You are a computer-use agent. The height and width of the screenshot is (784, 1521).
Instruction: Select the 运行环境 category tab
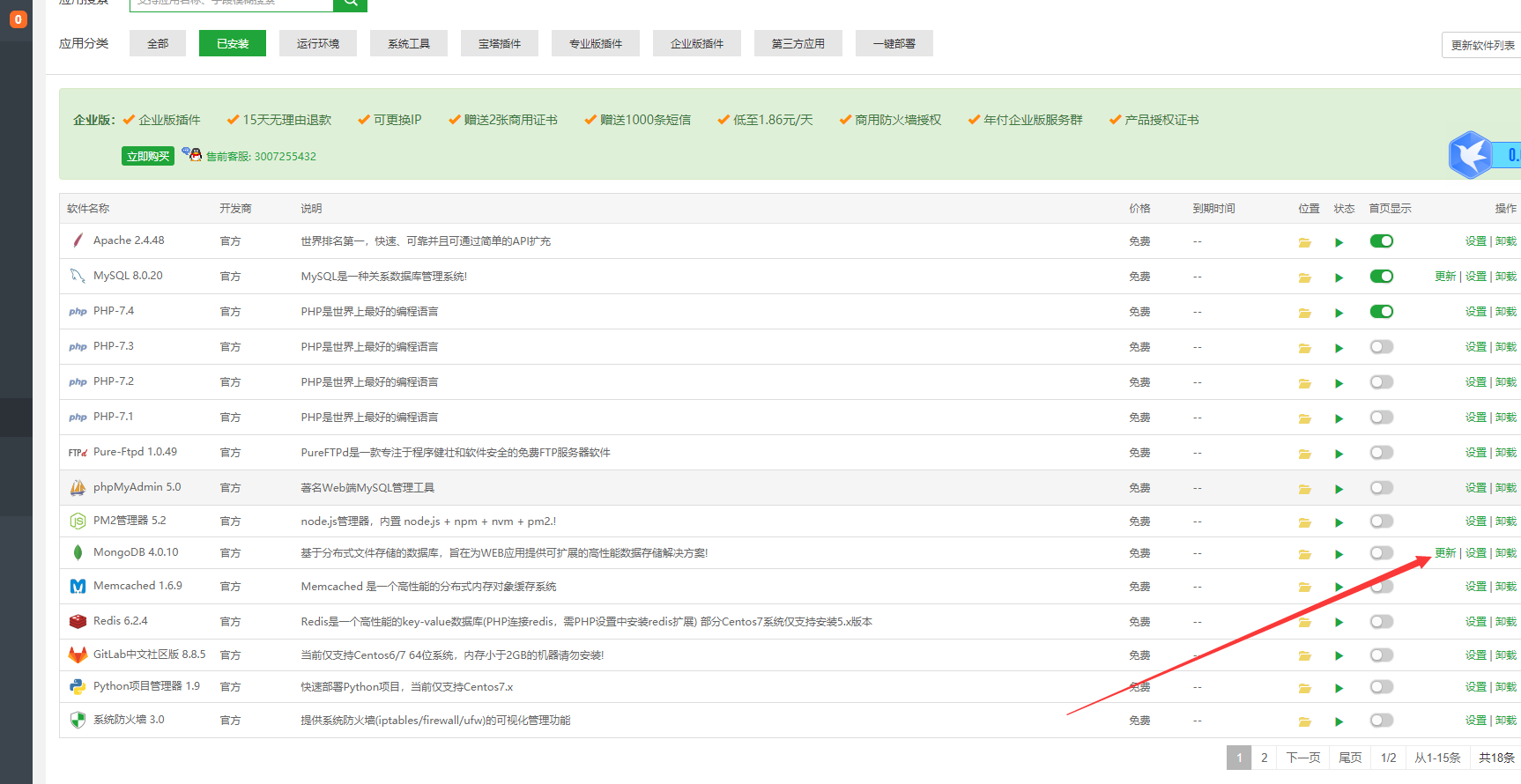[x=318, y=43]
